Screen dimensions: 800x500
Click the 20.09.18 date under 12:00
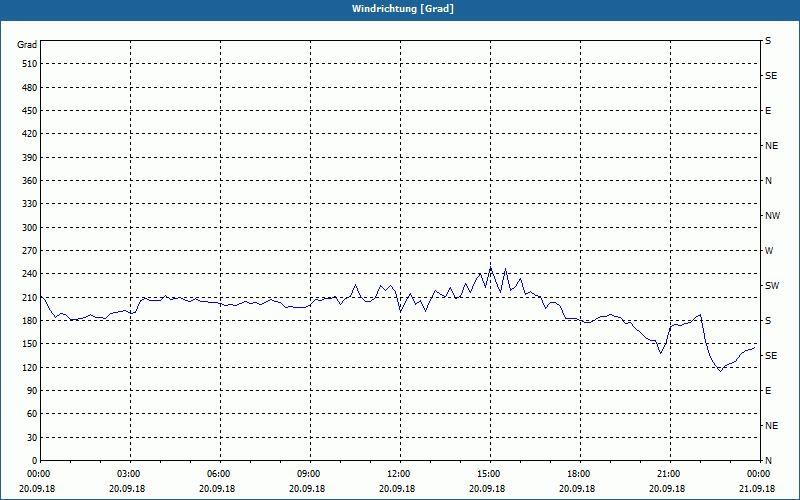point(397,488)
